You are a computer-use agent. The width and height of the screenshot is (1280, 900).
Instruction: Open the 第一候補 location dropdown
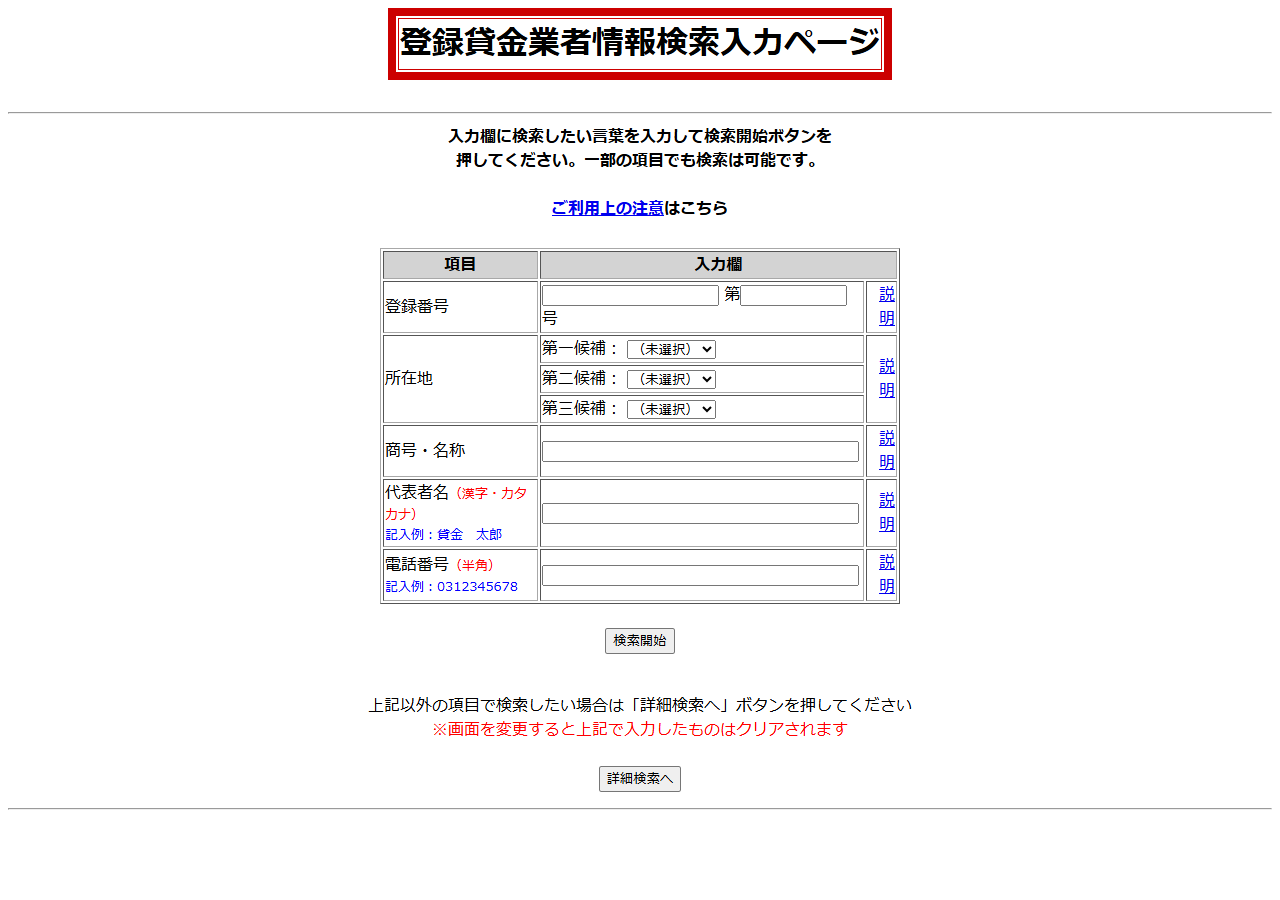(x=671, y=349)
